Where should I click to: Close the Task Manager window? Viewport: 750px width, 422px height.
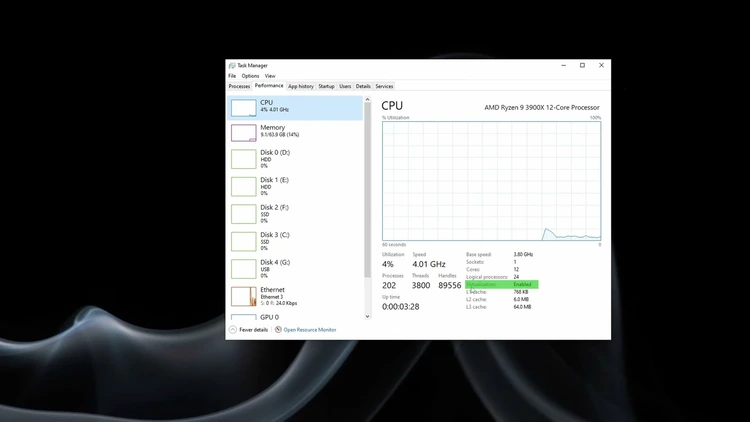(601, 66)
